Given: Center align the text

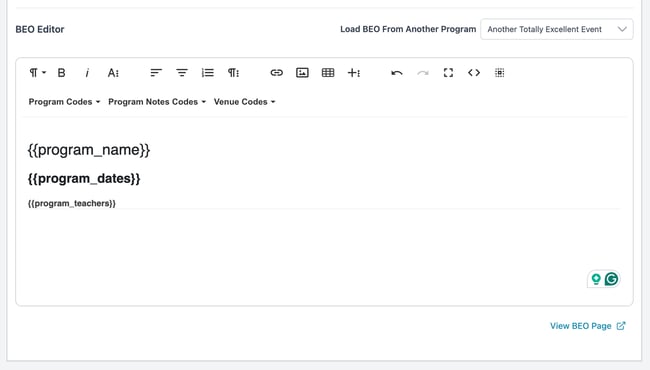Looking at the screenshot, I should (x=182, y=73).
